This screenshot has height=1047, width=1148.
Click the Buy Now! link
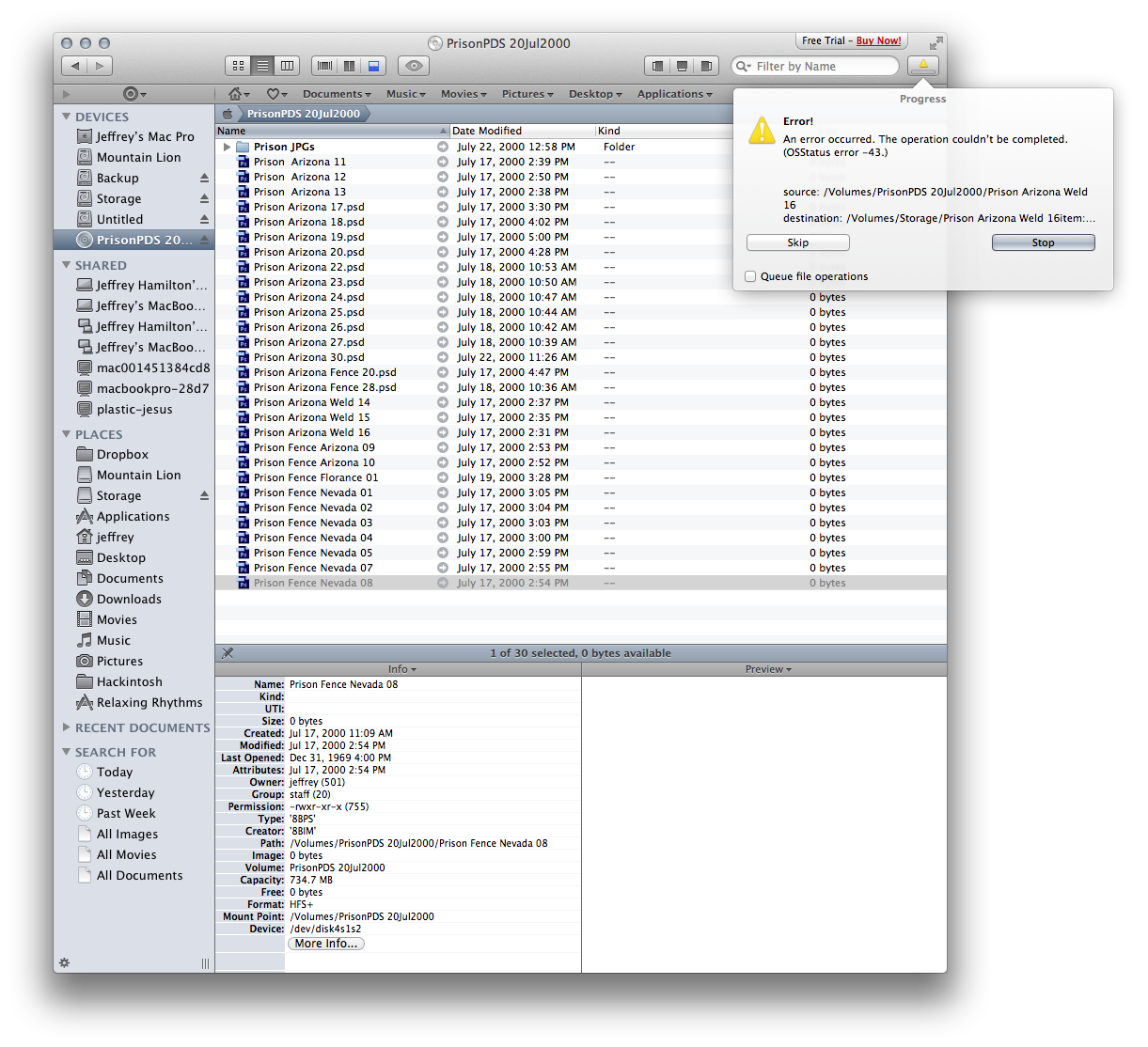pyautogui.click(x=878, y=40)
